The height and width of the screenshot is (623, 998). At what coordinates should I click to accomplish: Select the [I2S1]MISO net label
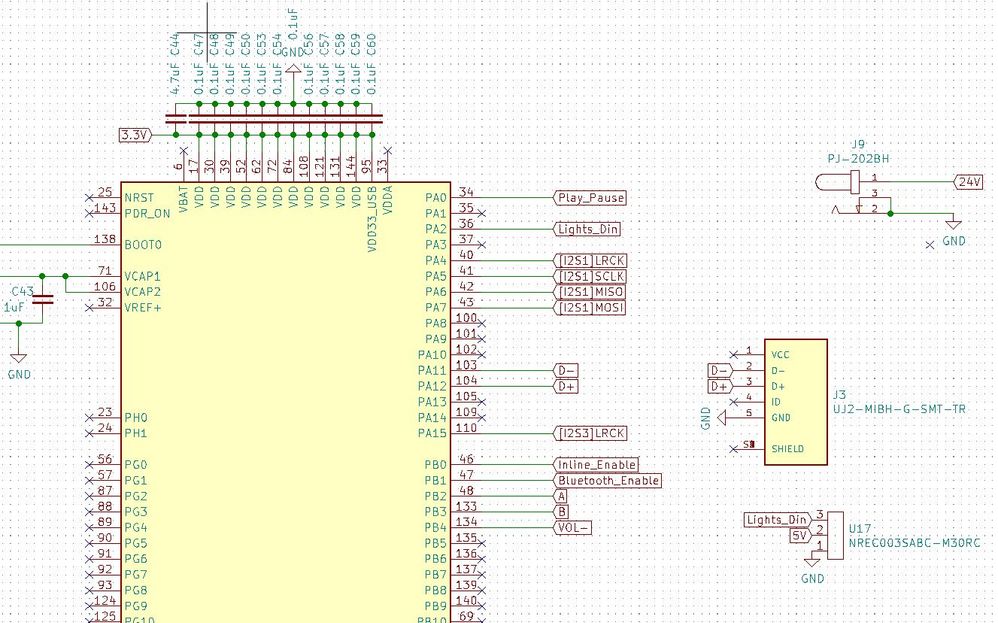tap(590, 292)
